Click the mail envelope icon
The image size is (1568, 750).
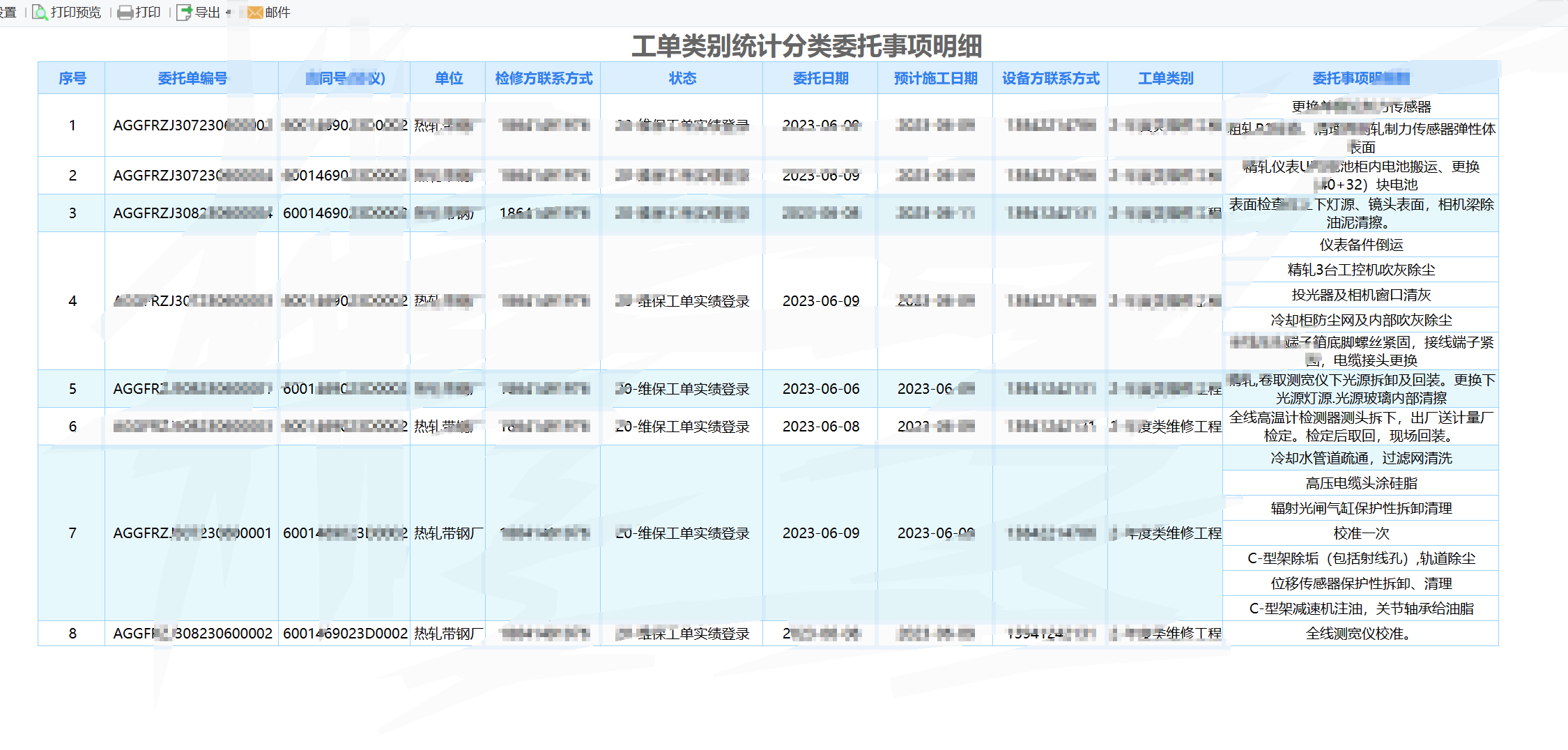(x=255, y=13)
